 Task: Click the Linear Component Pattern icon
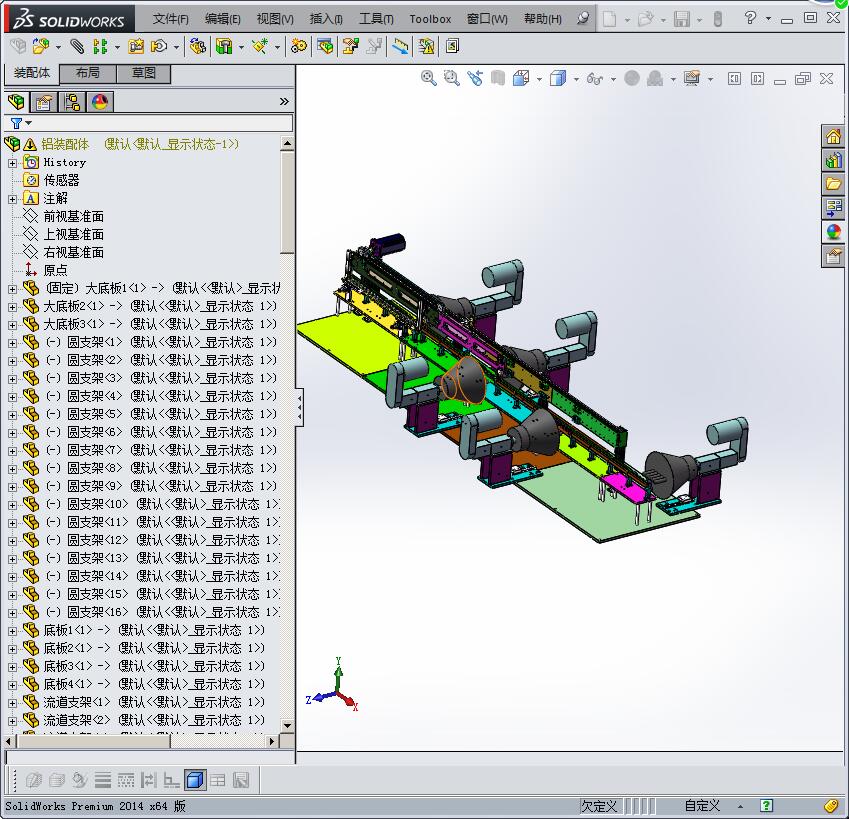tap(100, 47)
